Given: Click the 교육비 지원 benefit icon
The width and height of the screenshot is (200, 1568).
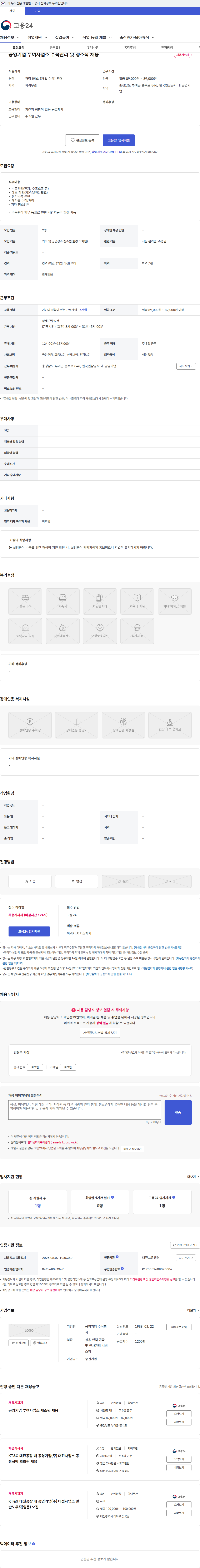Looking at the screenshot, I should (x=137, y=601).
